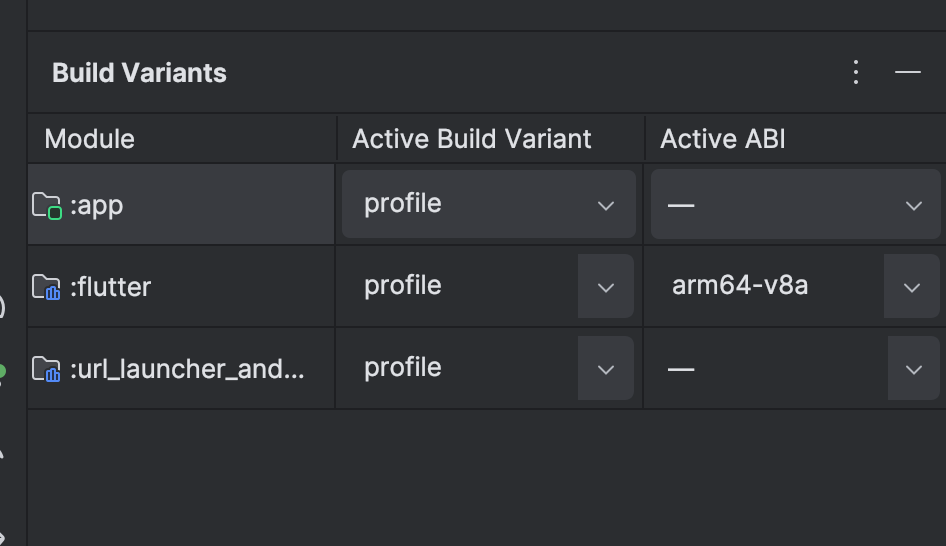
Task: Select the :app module row
Action: click(181, 205)
